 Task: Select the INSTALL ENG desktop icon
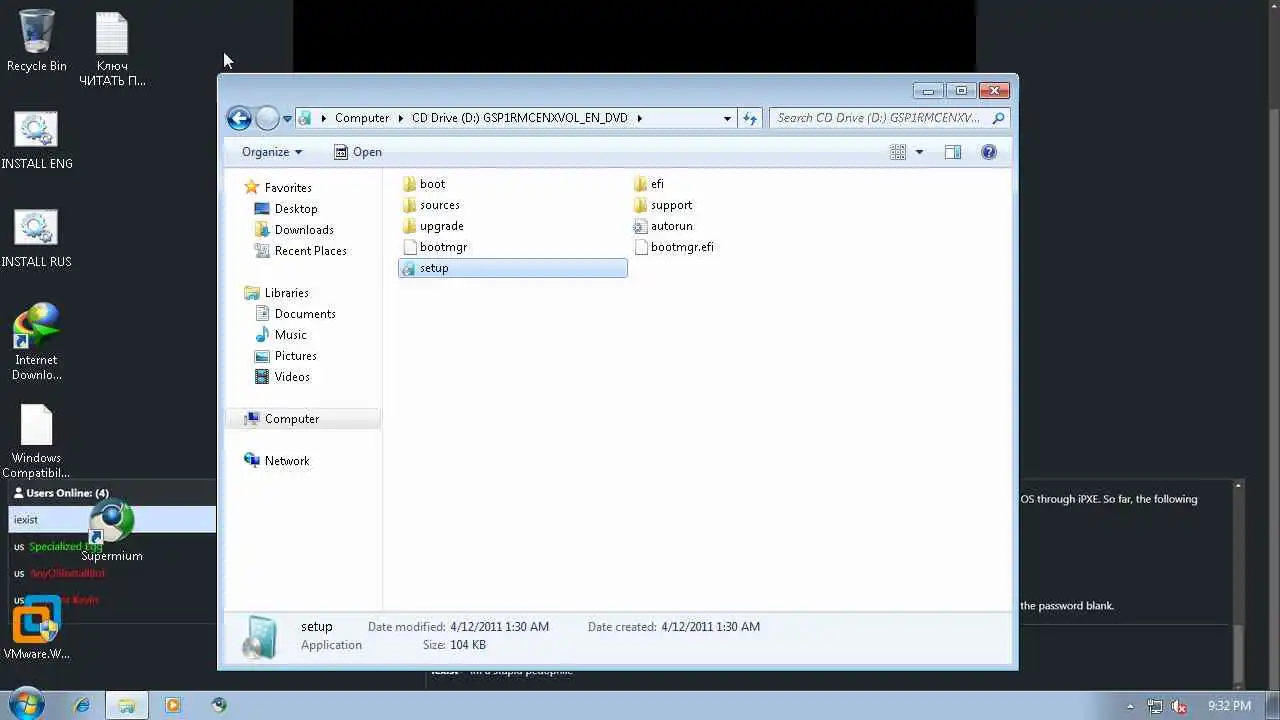pyautogui.click(x=37, y=141)
